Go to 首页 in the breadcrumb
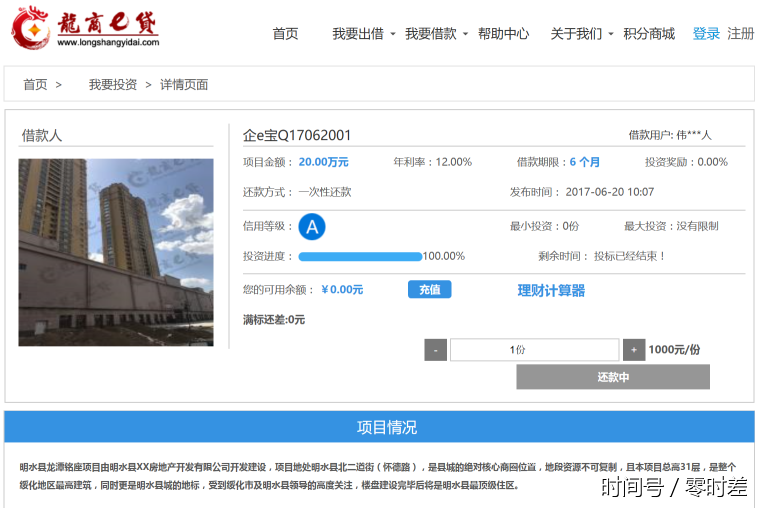Screen dimensions: 757x508 coord(35,85)
